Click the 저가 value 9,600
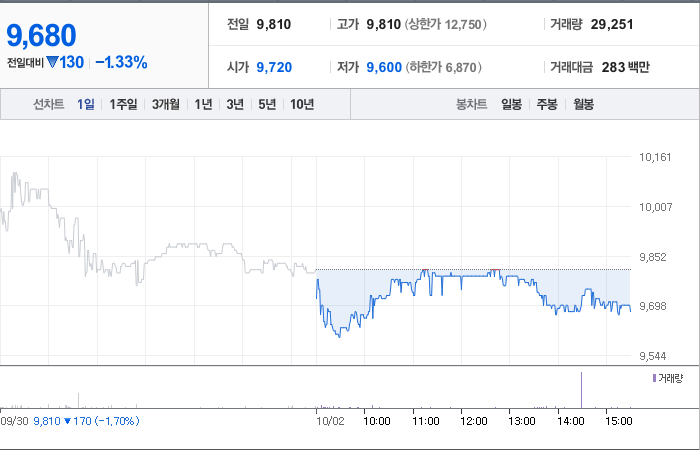Viewport: 700px width, 450px height. [384, 67]
